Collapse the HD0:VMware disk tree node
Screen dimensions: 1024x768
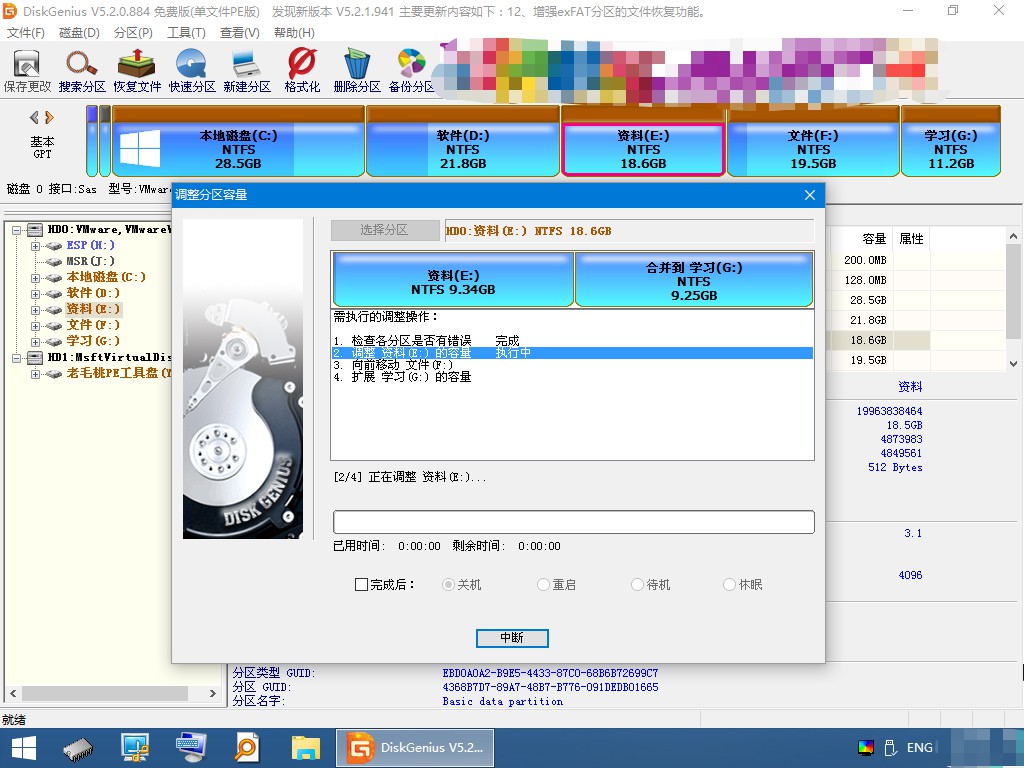(16, 230)
